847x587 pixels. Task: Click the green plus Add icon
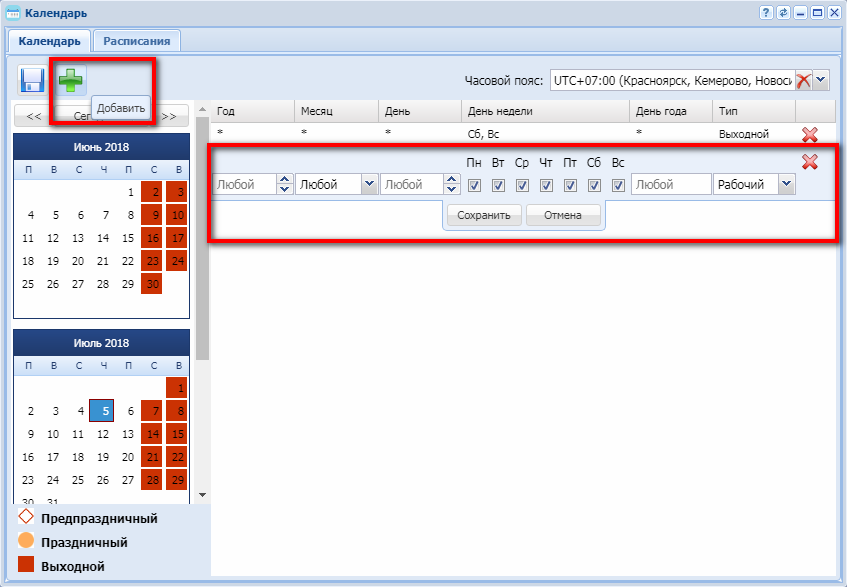click(71, 80)
